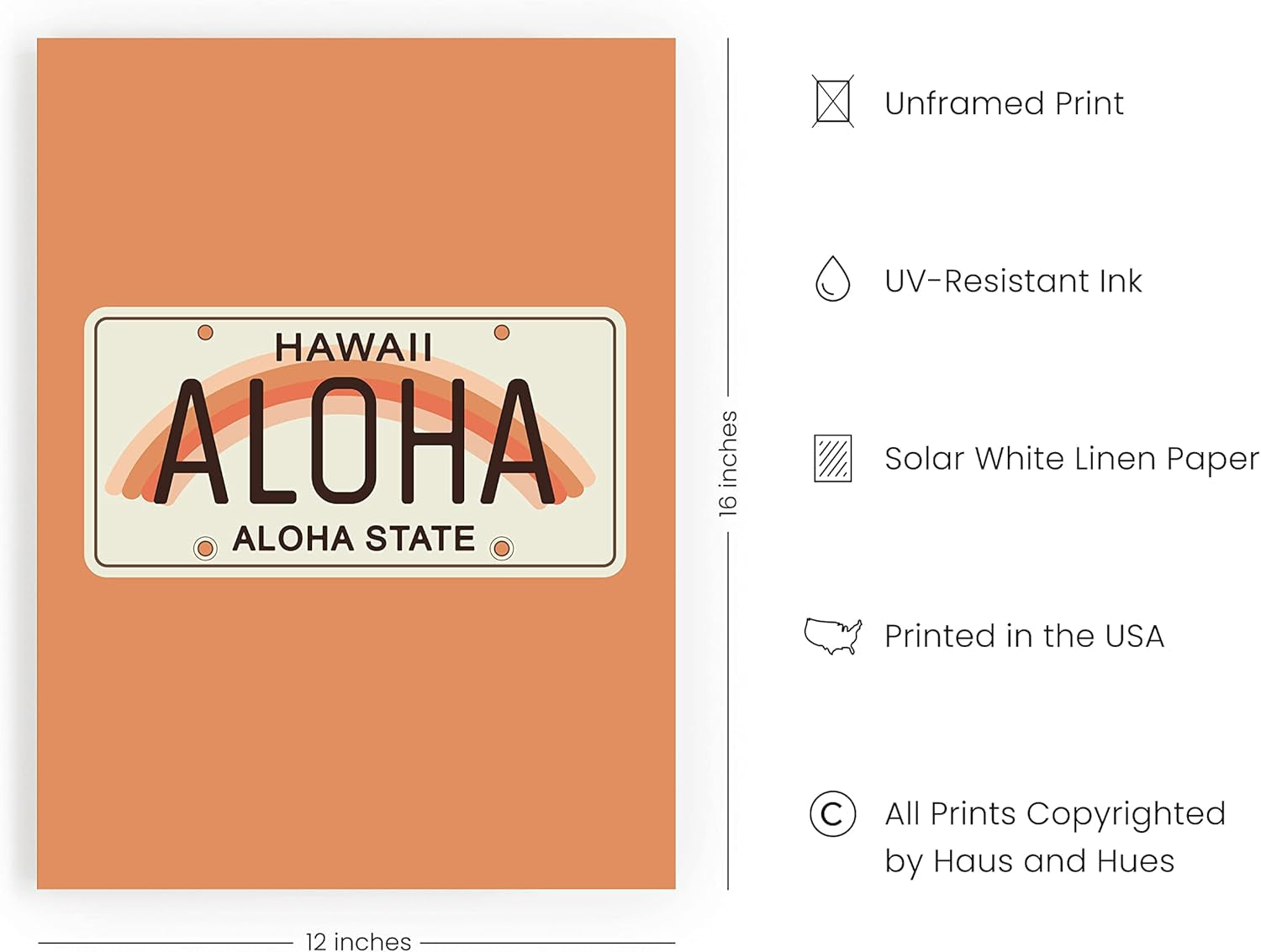1261x952 pixels.
Task: Select the "UV-Resistant Ink" text
Action: pos(1013,281)
